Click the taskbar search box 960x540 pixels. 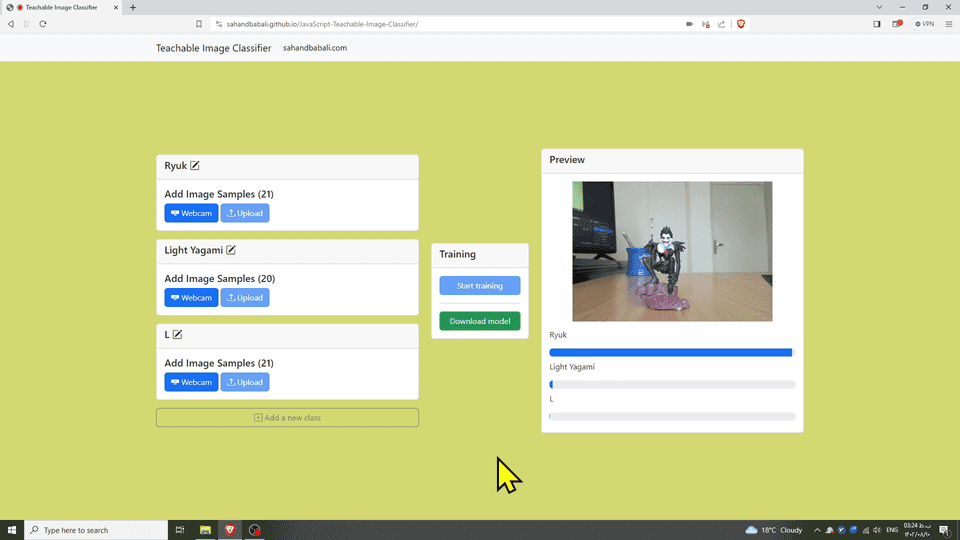pos(96,530)
